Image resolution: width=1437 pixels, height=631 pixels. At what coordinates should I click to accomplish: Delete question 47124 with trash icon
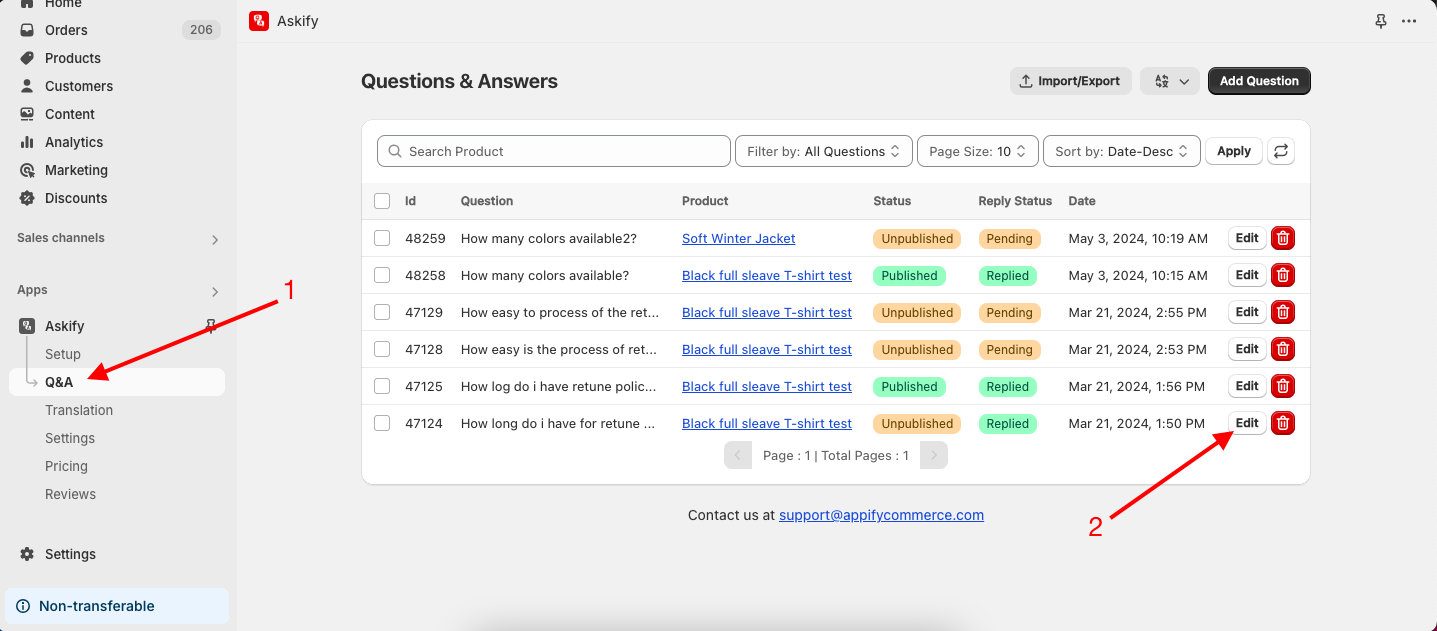point(1283,423)
